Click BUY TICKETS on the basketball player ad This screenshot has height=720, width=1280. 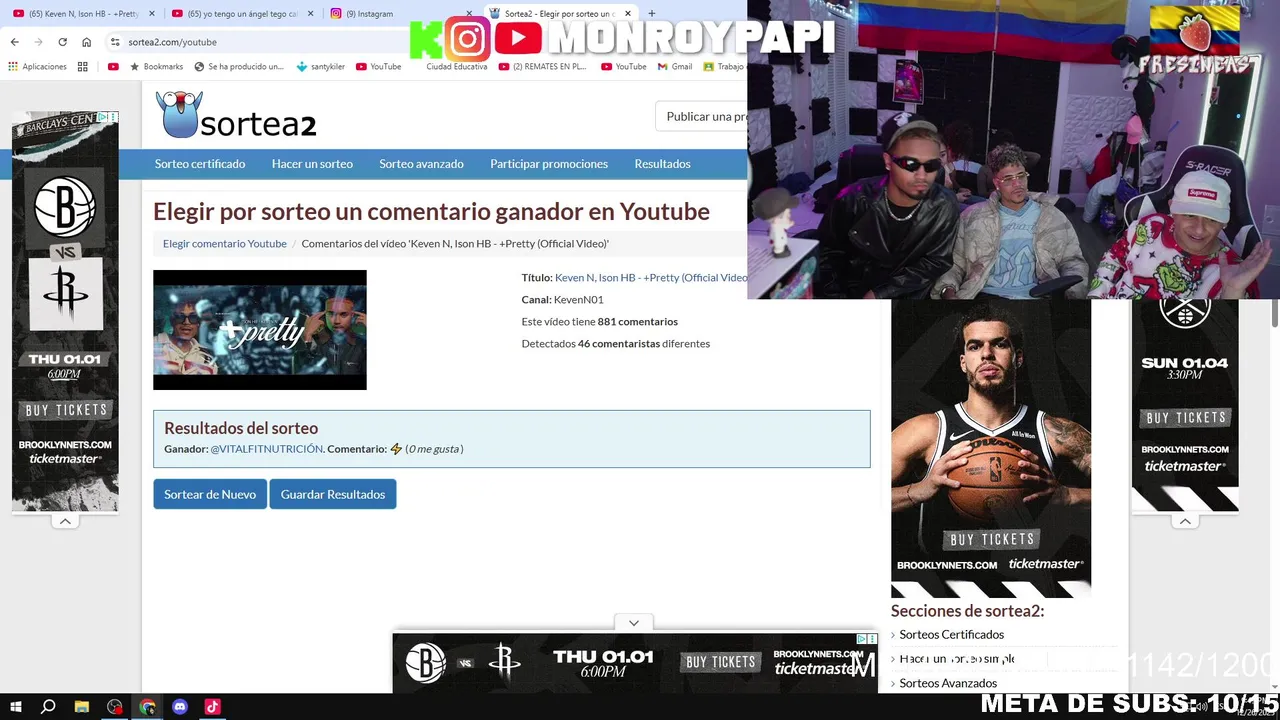pyautogui.click(x=992, y=539)
